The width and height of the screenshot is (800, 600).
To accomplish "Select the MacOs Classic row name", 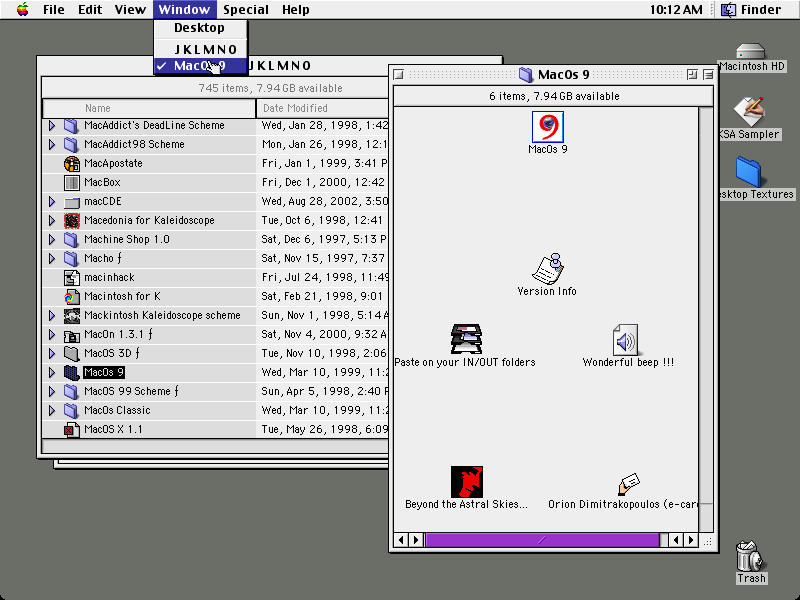I will (117, 410).
